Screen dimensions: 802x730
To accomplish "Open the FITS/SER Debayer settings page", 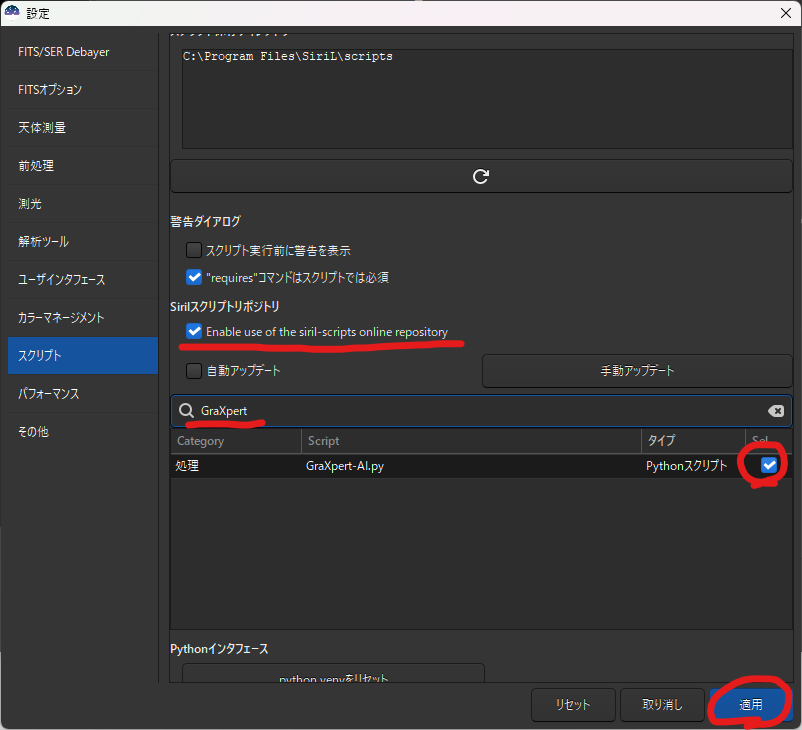I will tap(79, 52).
